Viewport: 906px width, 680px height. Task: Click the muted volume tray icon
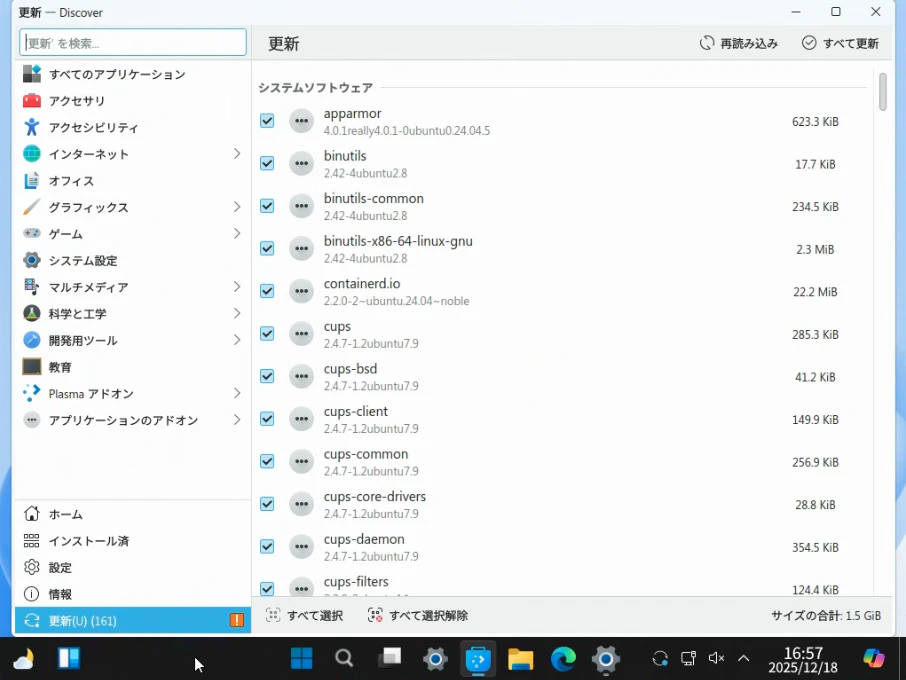click(x=716, y=658)
